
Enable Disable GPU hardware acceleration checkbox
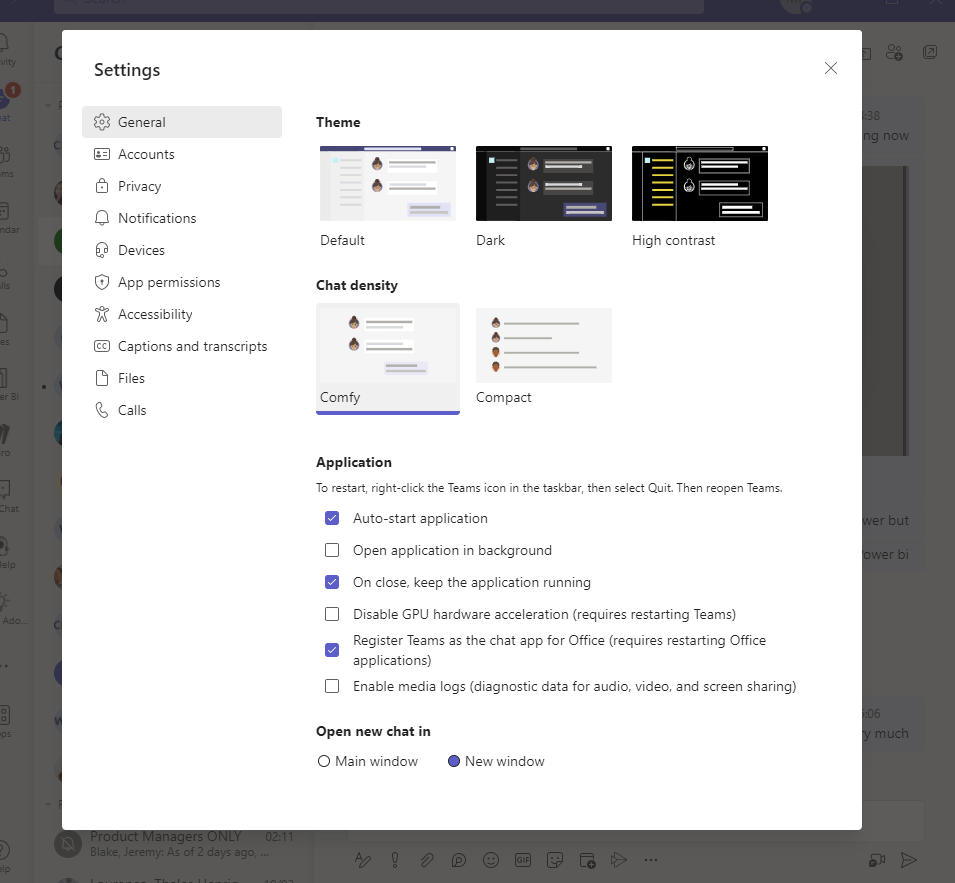pyautogui.click(x=332, y=614)
